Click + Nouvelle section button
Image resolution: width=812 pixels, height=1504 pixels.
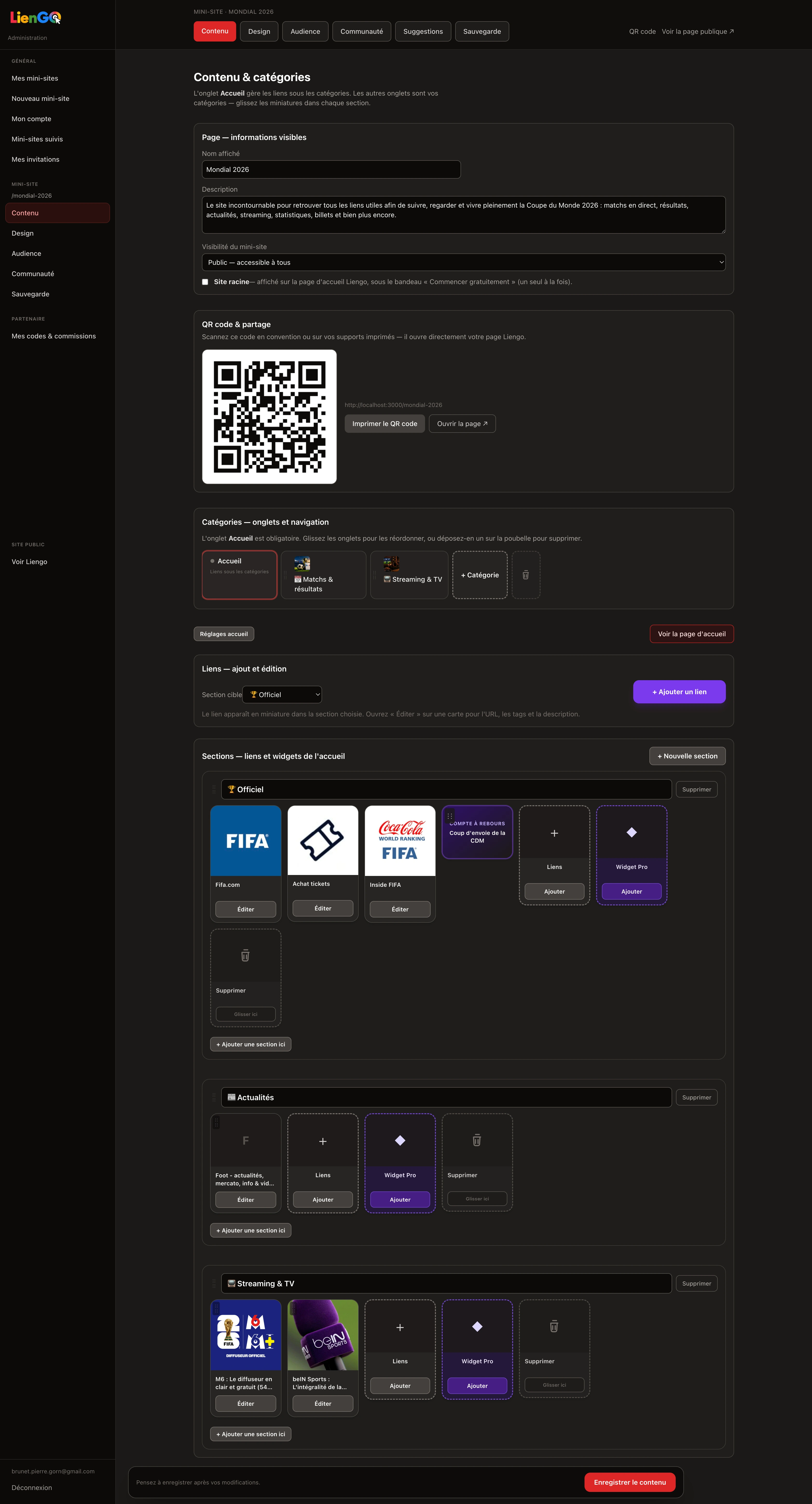pos(688,756)
